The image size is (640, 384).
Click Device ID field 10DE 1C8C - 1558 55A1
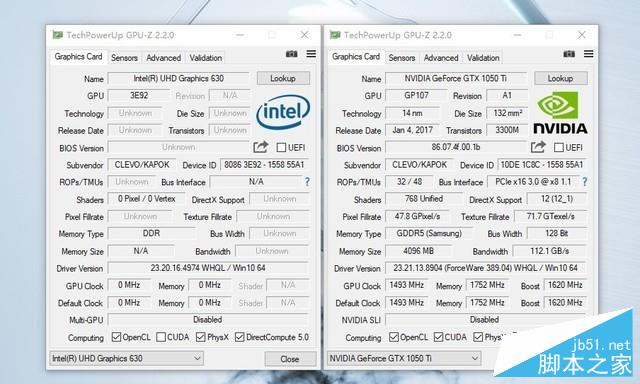click(x=542, y=164)
